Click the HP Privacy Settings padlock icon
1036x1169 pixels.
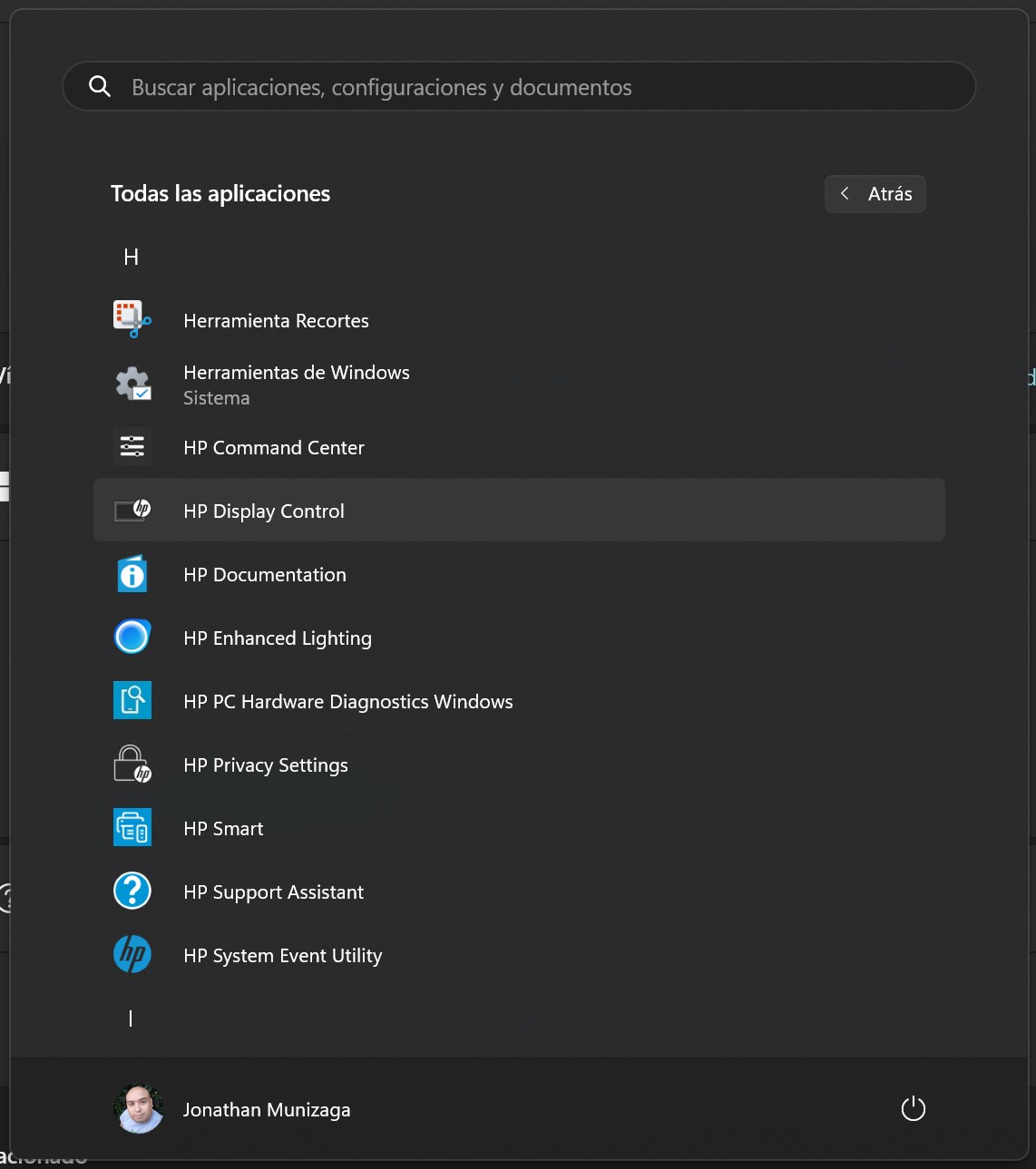click(132, 764)
